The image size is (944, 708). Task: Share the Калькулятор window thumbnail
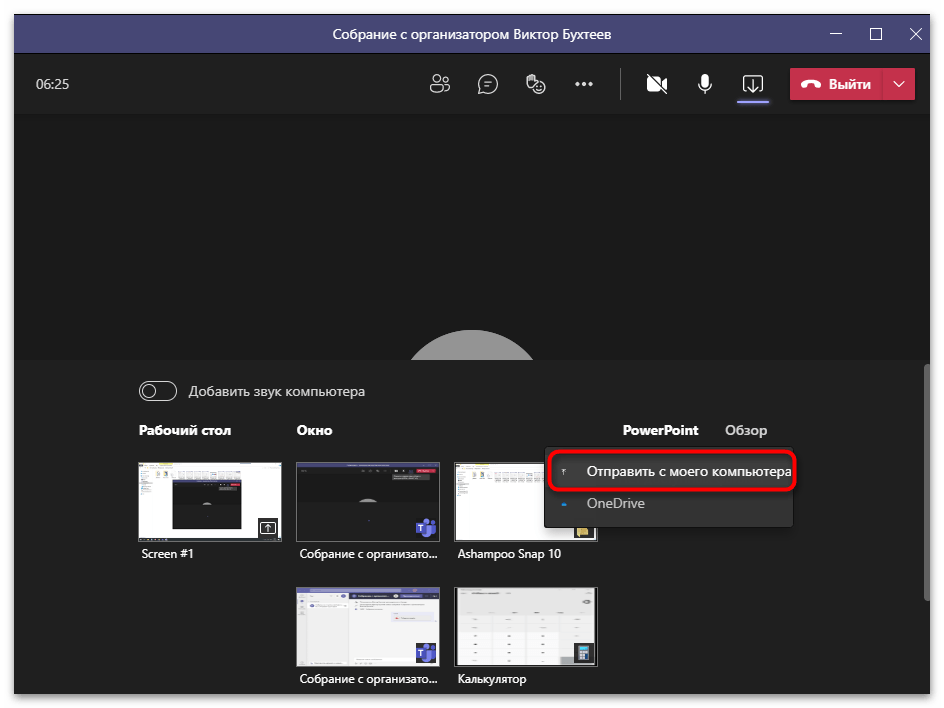pos(525,626)
